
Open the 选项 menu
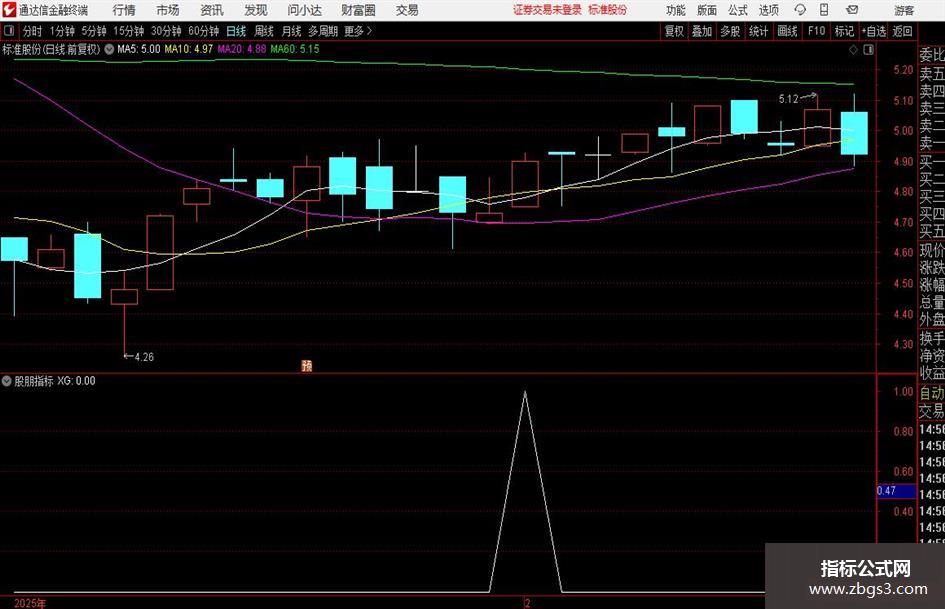(768, 10)
